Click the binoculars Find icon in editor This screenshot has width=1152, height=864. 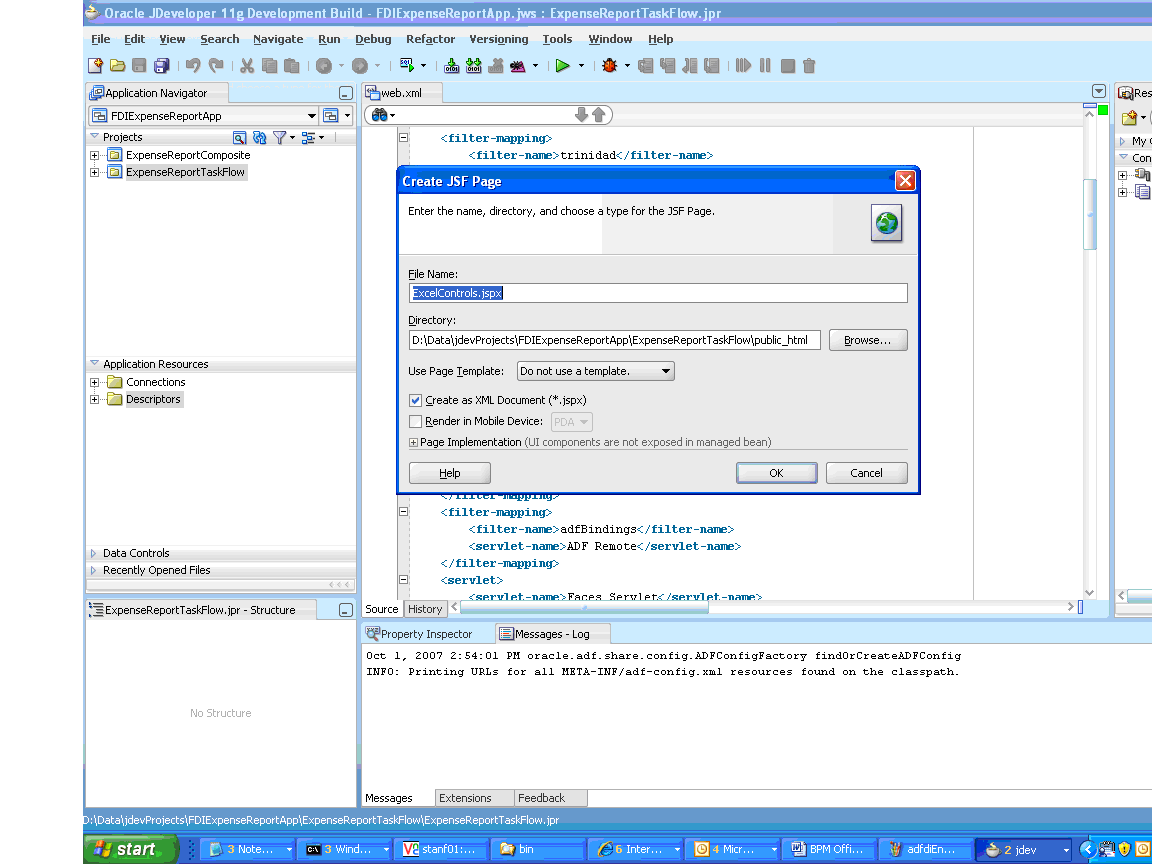point(379,115)
